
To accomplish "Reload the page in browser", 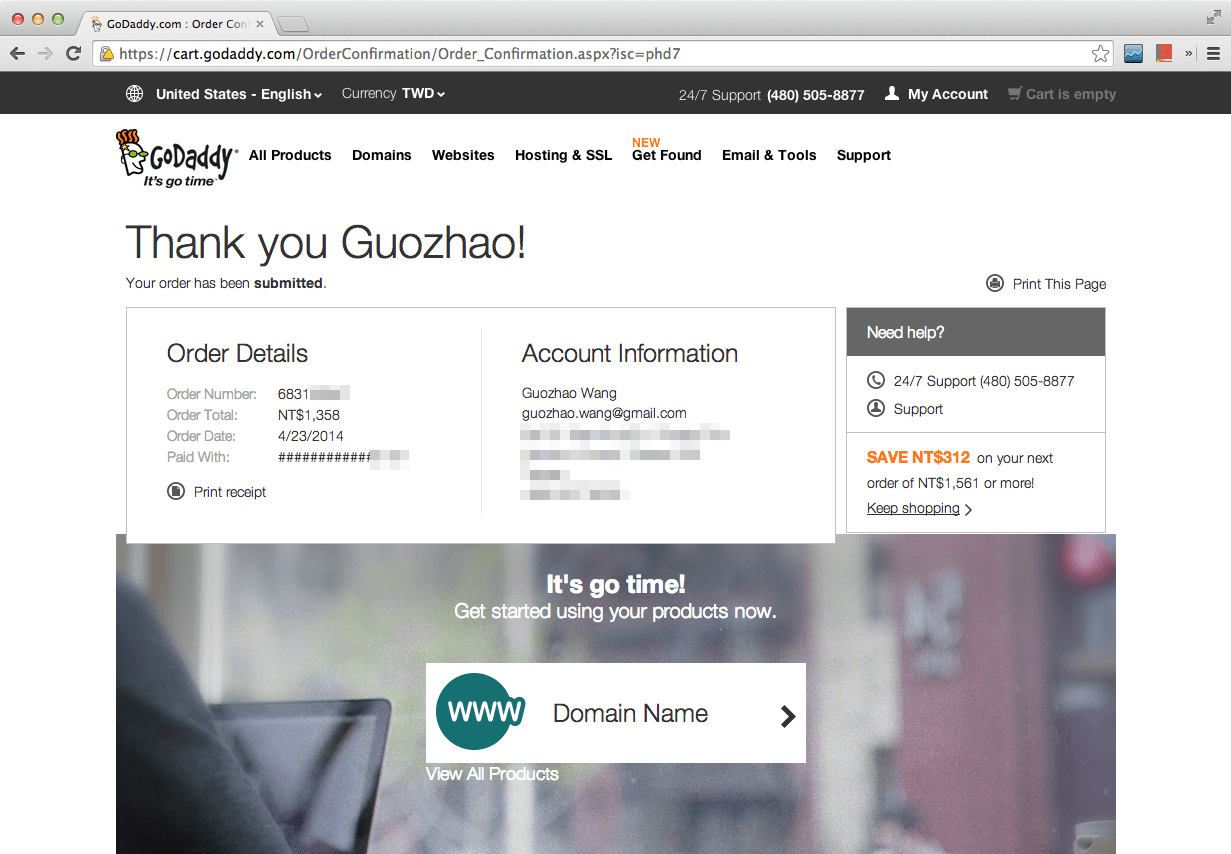I will click(x=73, y=54).
